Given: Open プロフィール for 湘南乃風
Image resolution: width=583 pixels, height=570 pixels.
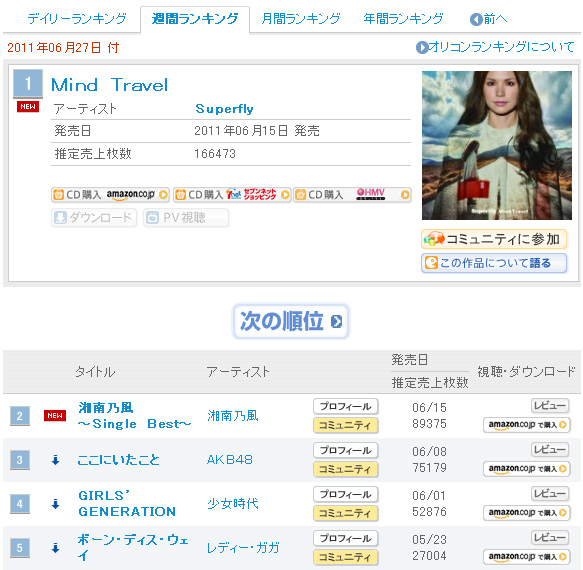Looking at the screenshot, I should pyautogui.click(x=346, y=406).
